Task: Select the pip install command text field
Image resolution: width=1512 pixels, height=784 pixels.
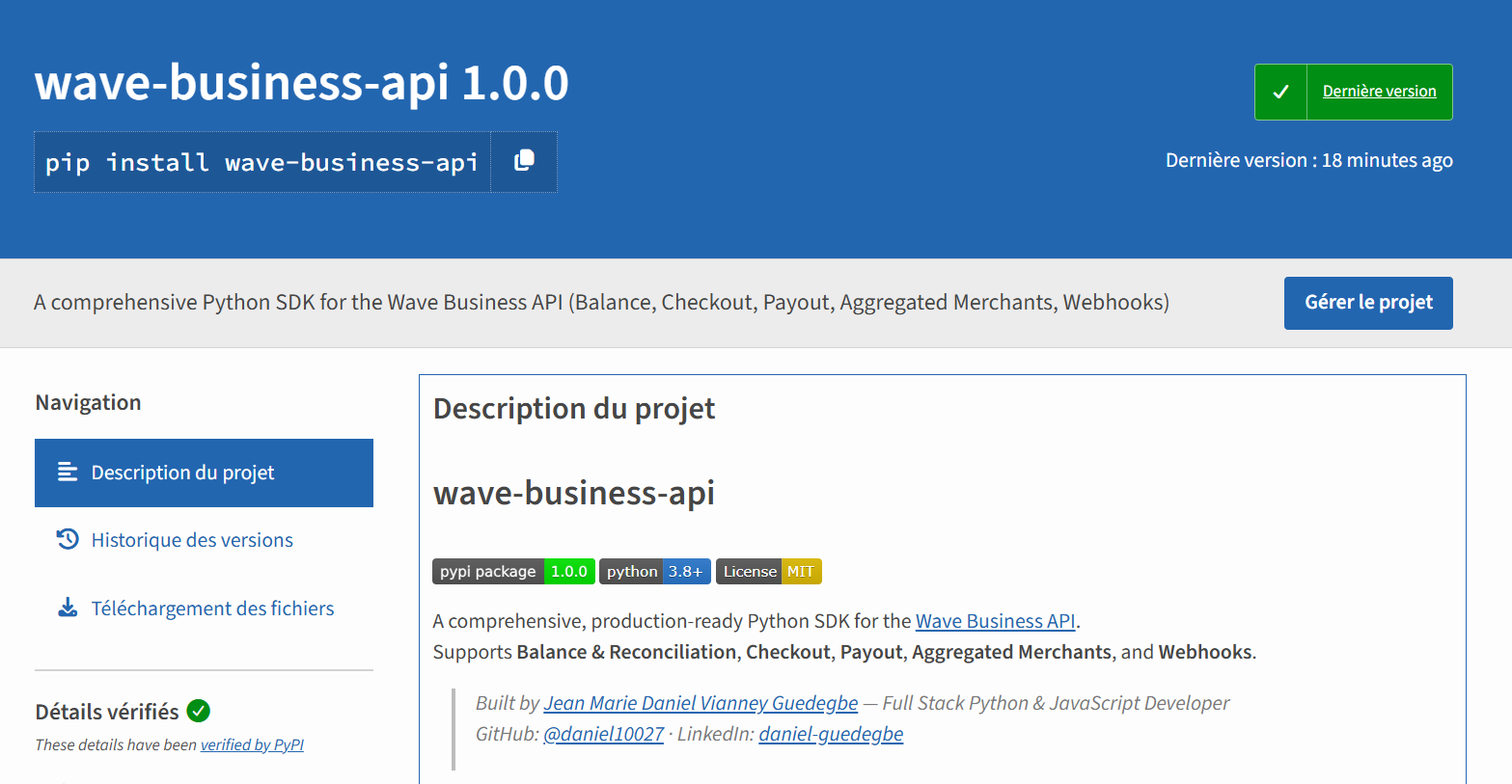Action: click(261, 161)
